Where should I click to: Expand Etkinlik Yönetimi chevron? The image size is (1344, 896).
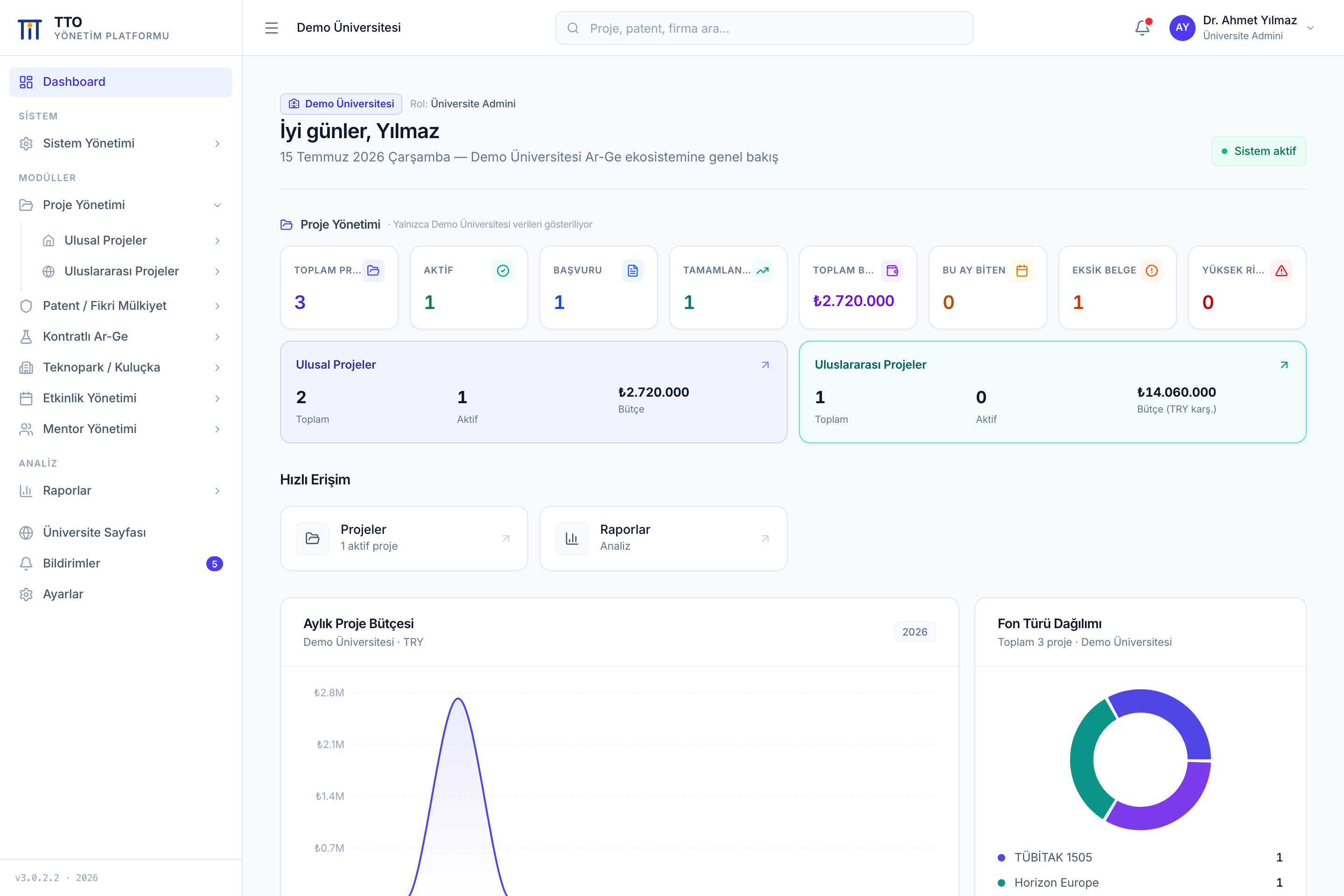click(x=217, y=398)
